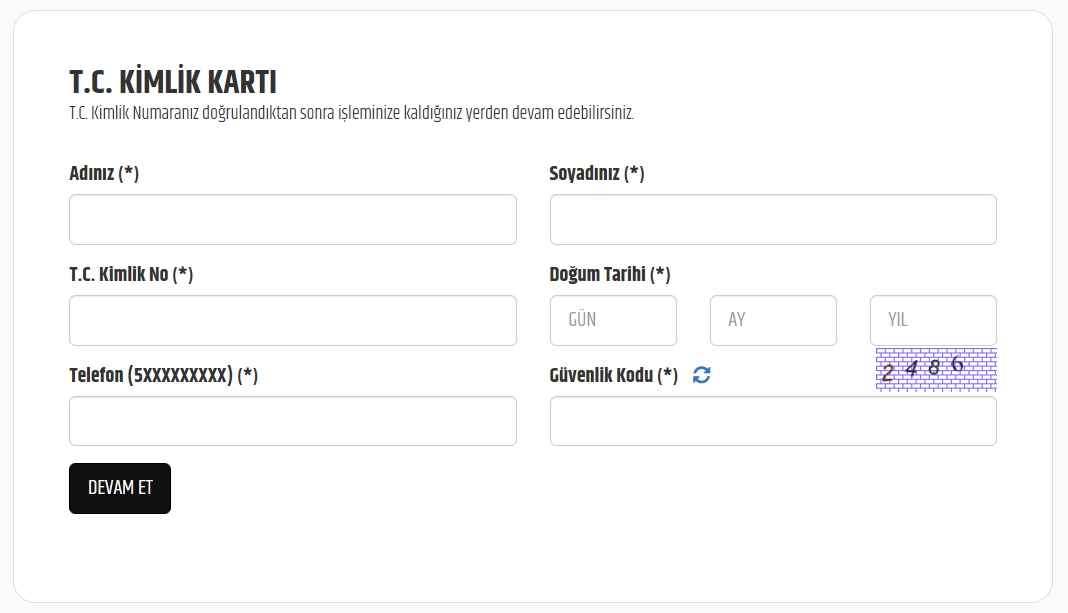Image resolution: width=1068 pixels, height=613 pixels.
Task: Click the asterisk beside Doğum Tarihi
Action: [x=661, y=273]
